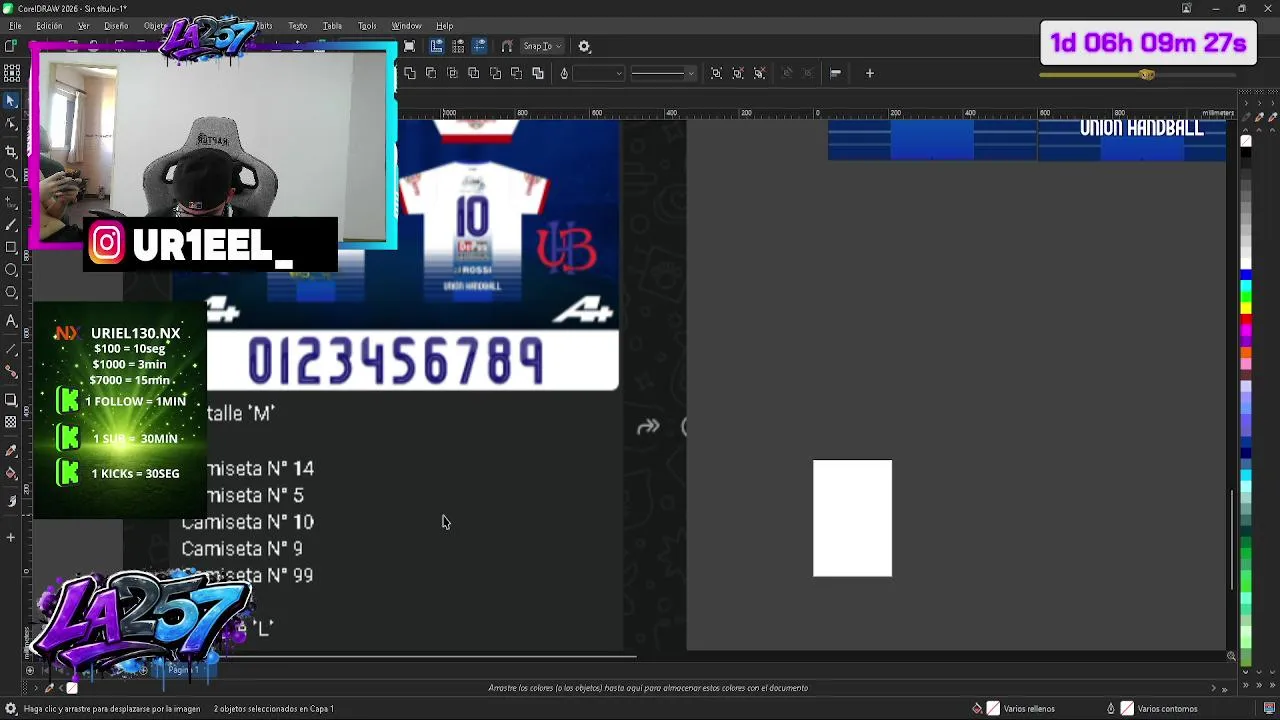Click the Simplify shapes icon

(x=474, y=73)
